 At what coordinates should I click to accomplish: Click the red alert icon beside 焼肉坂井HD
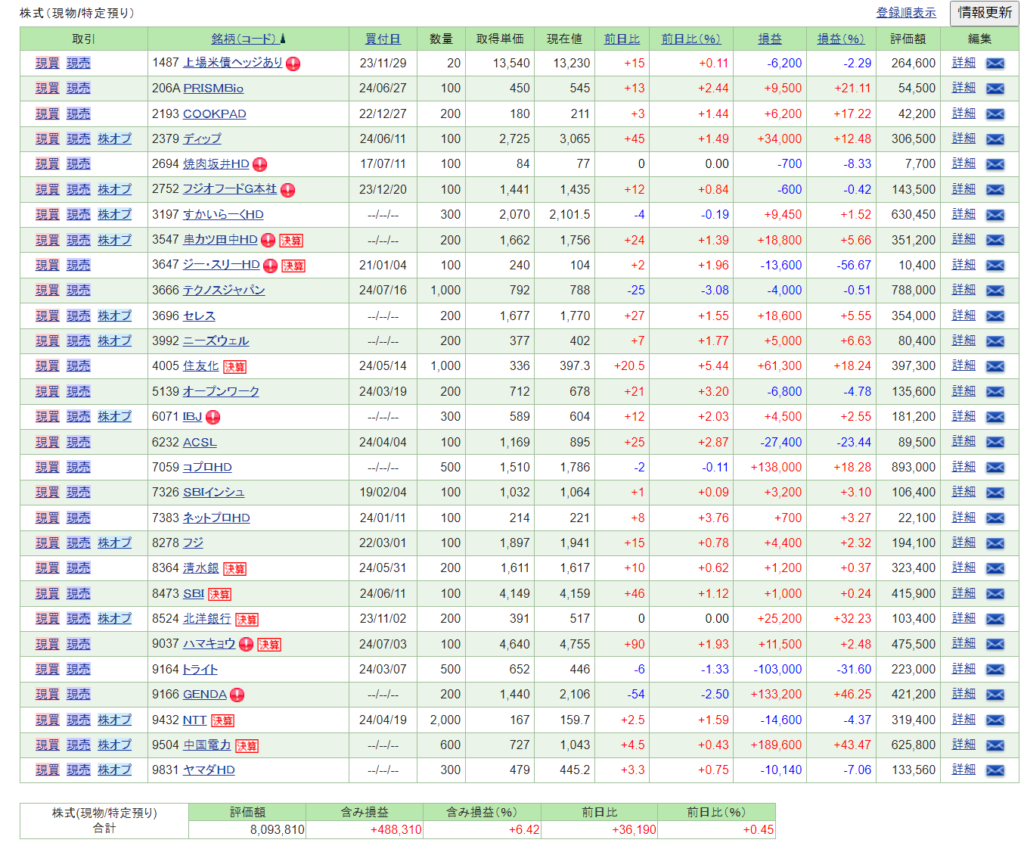coord(259,164)
